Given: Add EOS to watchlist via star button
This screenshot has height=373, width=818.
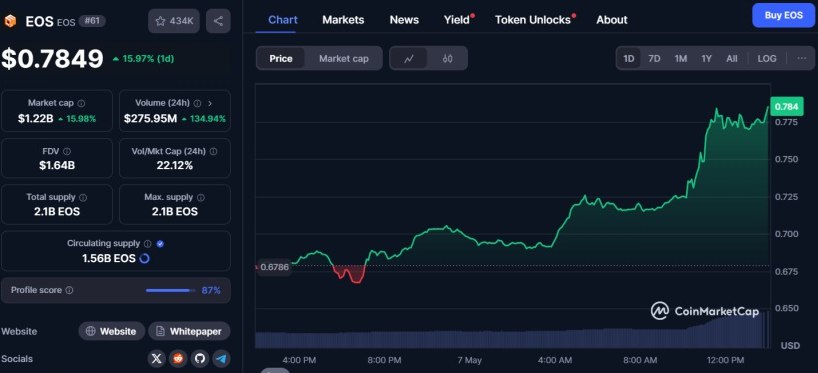Looking at the screenshot, I should coord(174,21).
